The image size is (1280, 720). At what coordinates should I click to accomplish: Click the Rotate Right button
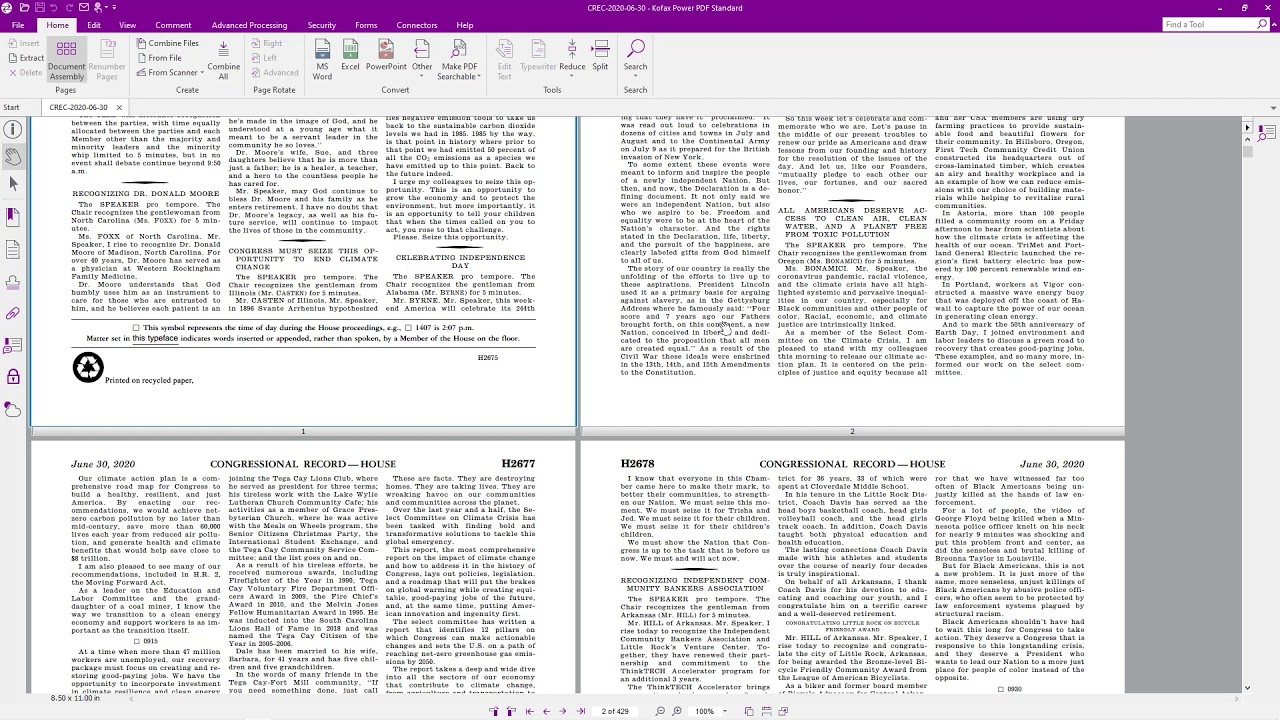point(267,43)
